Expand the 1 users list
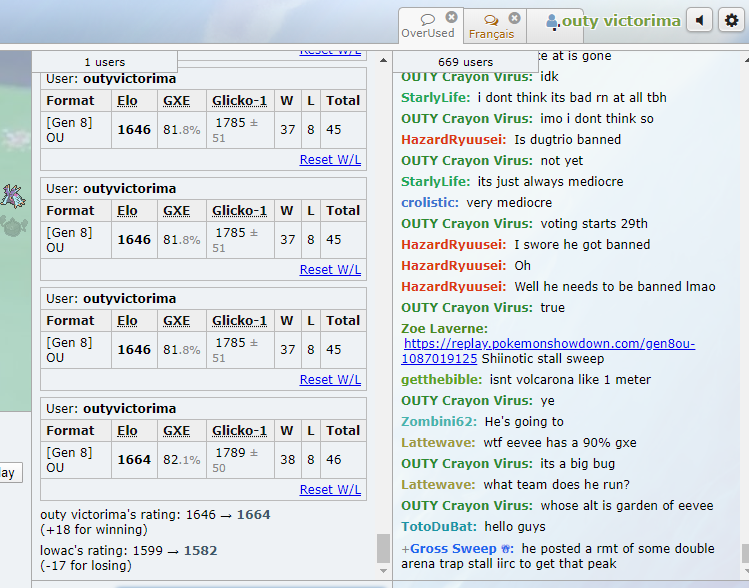Screen dimensions: 749x588 point(105,62)
